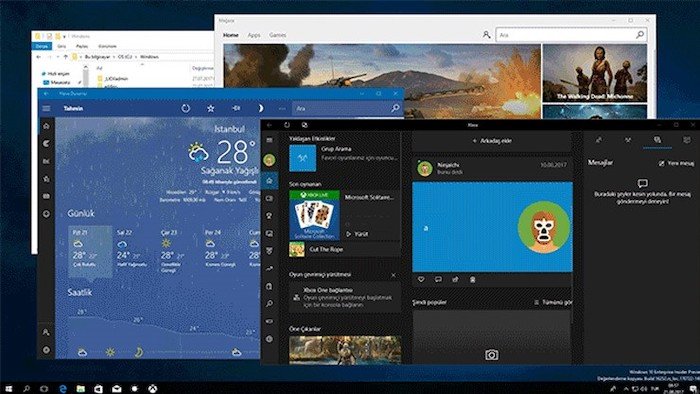Switch to the Parties tab icon in Xbox panel
The width and height of the screenshot is (700, 394).
tap(628, 140)
